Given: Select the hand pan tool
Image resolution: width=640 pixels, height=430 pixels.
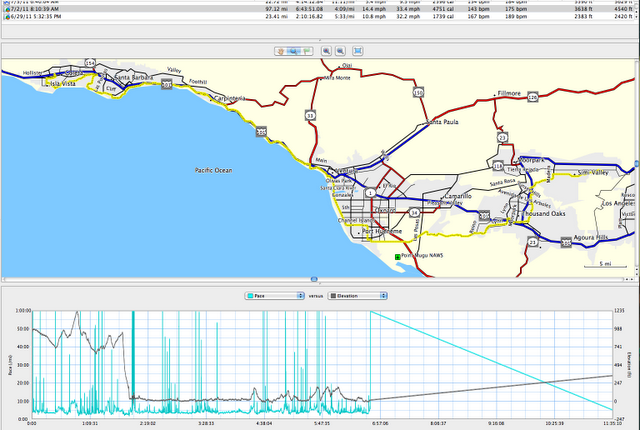Looking at the screenshot, I should pos(281,51).
